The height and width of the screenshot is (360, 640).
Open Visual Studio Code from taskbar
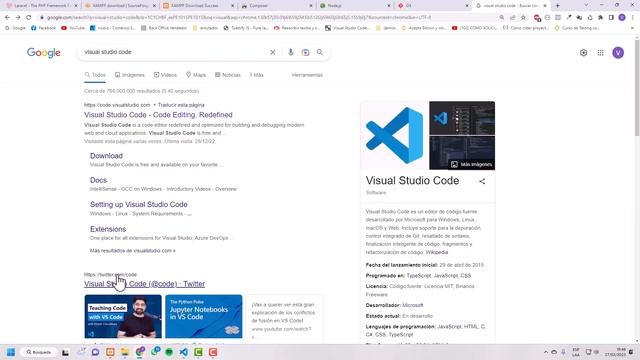tap(184, 352)
